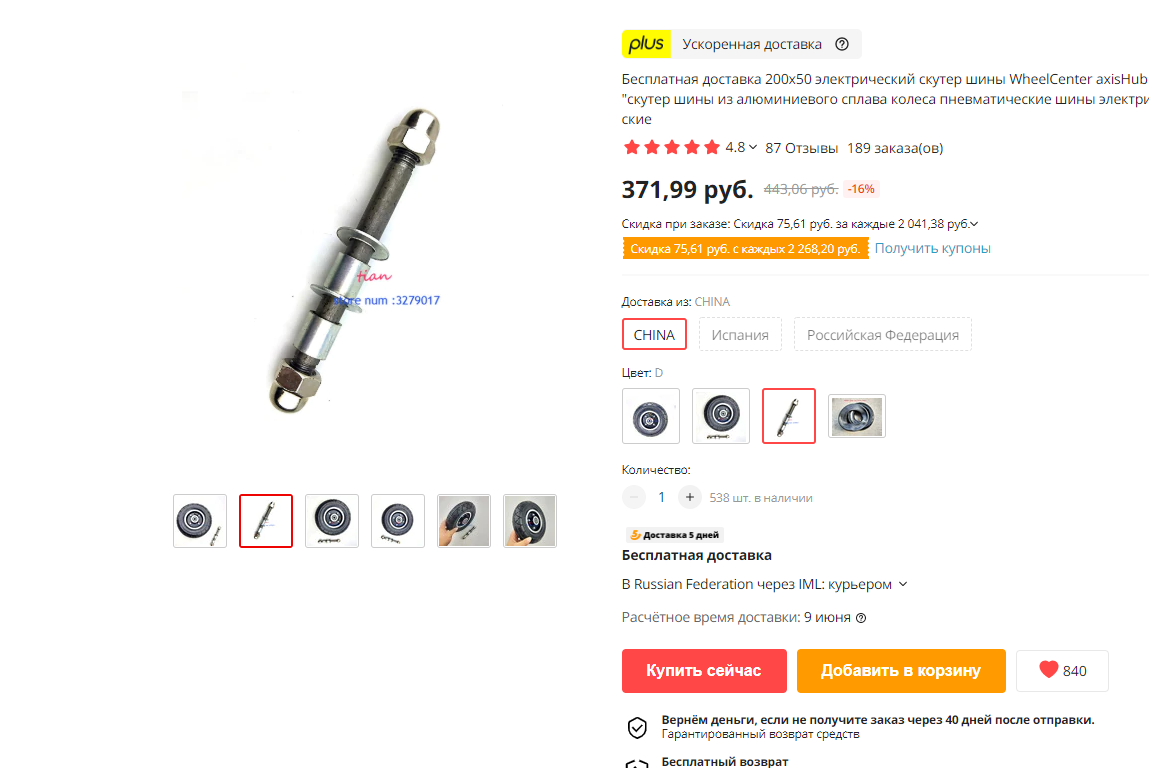Click the yellow plus badge icon
This screenshot has height=768, width=1149.
click(646, 44)
